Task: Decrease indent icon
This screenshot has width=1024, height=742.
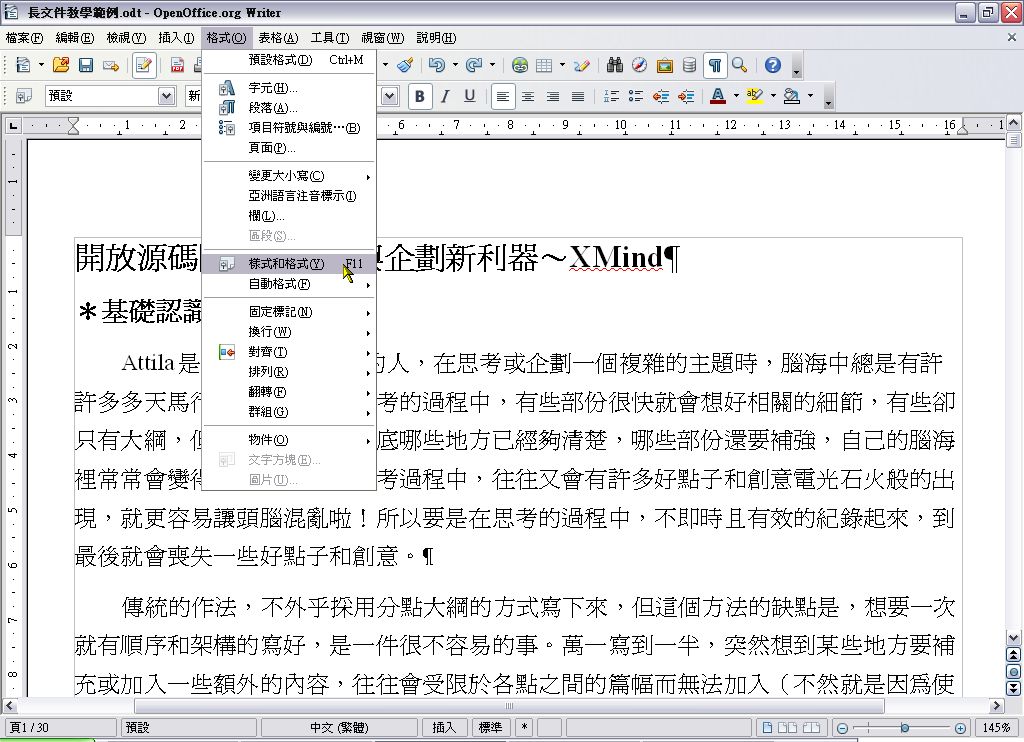Action: [661, 96]
